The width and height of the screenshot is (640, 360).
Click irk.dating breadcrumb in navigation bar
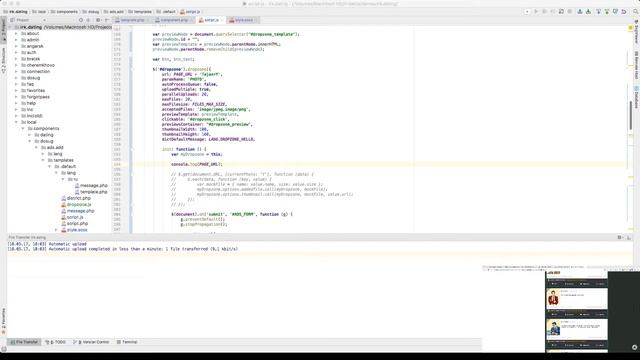pyautogui.click(x=16, y=12)
